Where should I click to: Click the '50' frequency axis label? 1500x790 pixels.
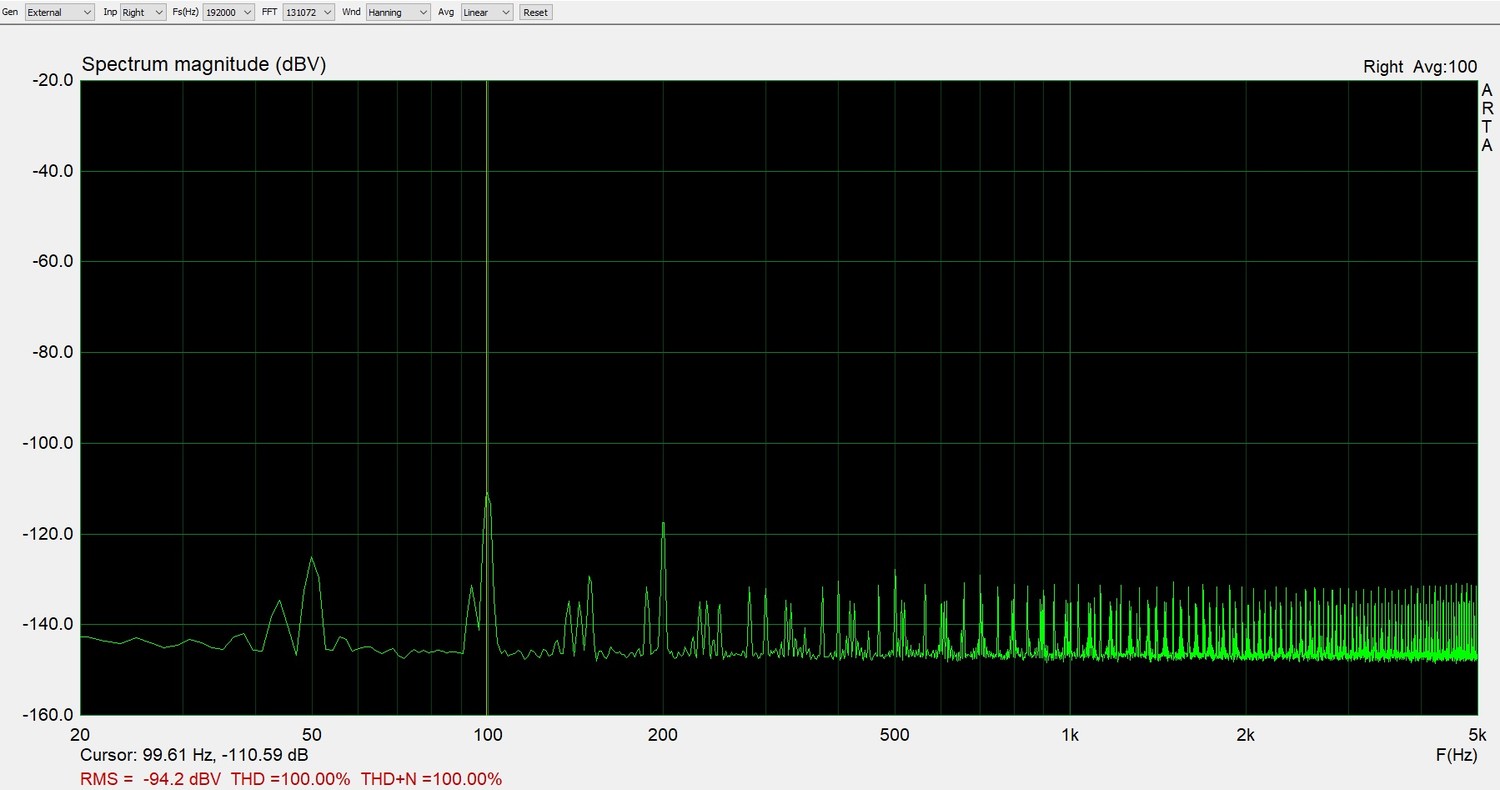[312, 735]
